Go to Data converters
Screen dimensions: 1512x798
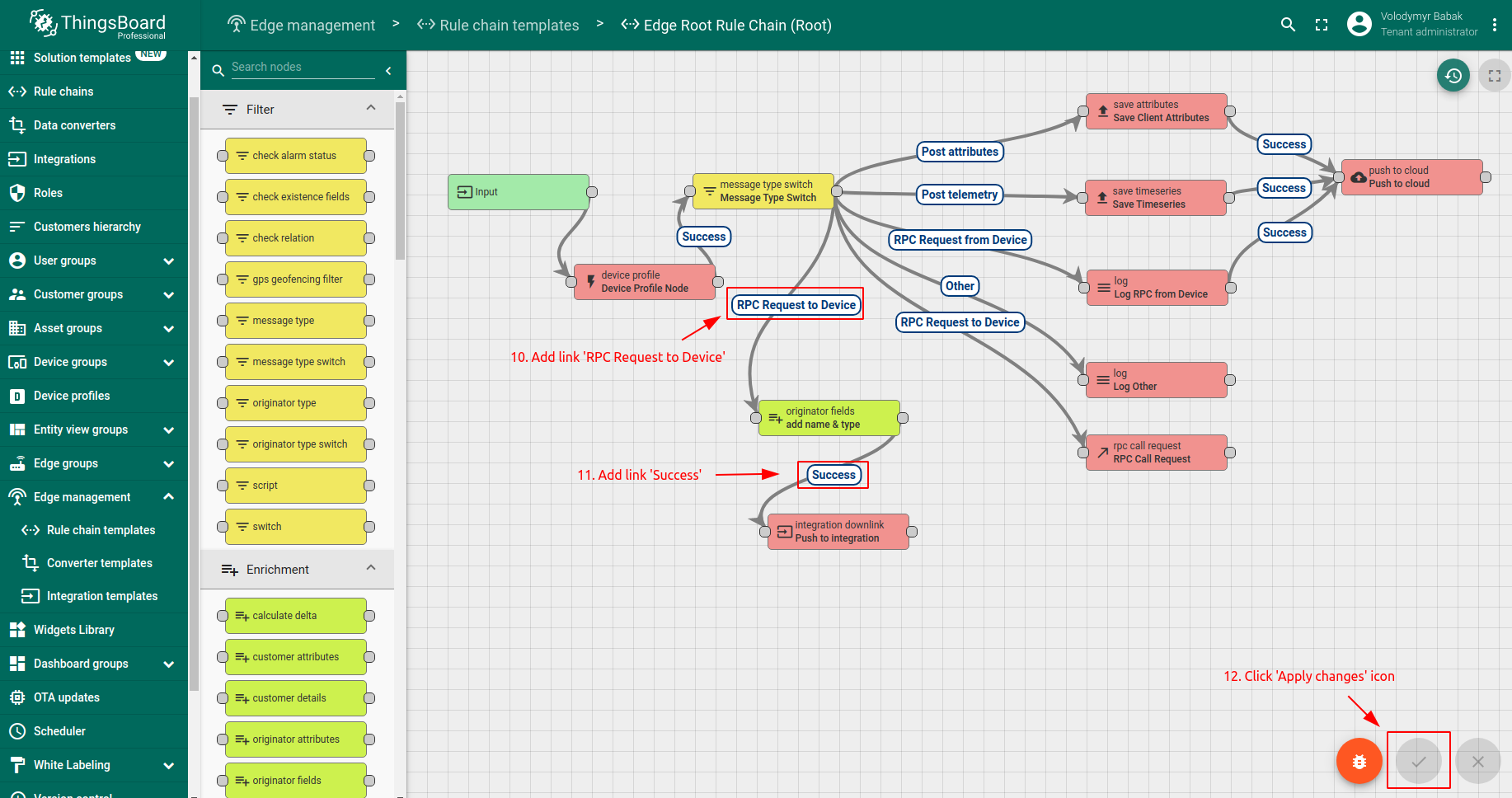94,125
